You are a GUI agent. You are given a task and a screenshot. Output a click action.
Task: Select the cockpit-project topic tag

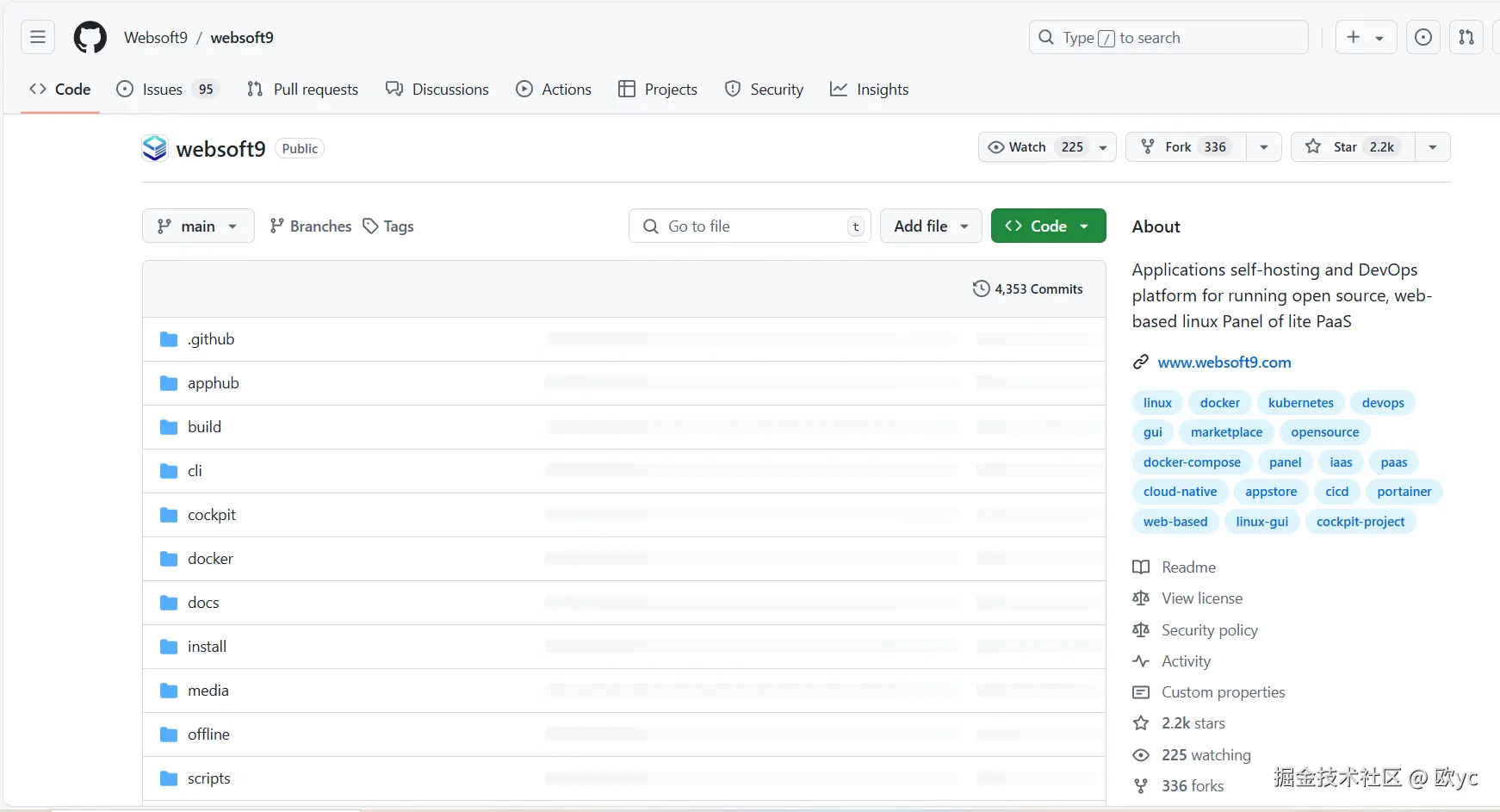(x=1360, y=522)
